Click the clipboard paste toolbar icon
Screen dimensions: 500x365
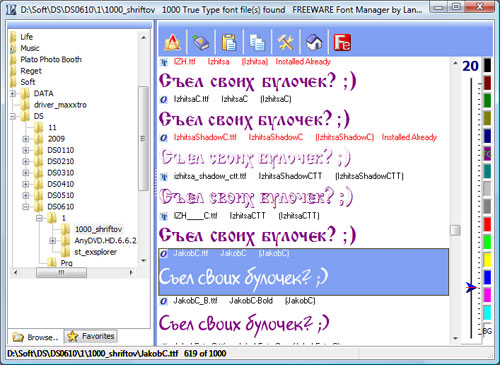[x=229, y=43]
